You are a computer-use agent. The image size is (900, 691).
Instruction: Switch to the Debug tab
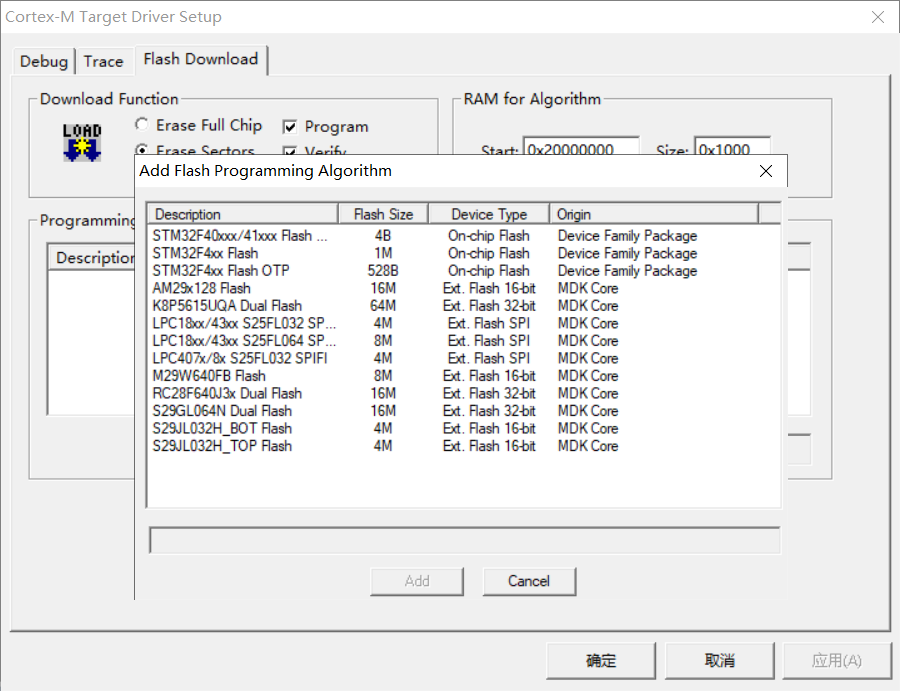(43, 61)
